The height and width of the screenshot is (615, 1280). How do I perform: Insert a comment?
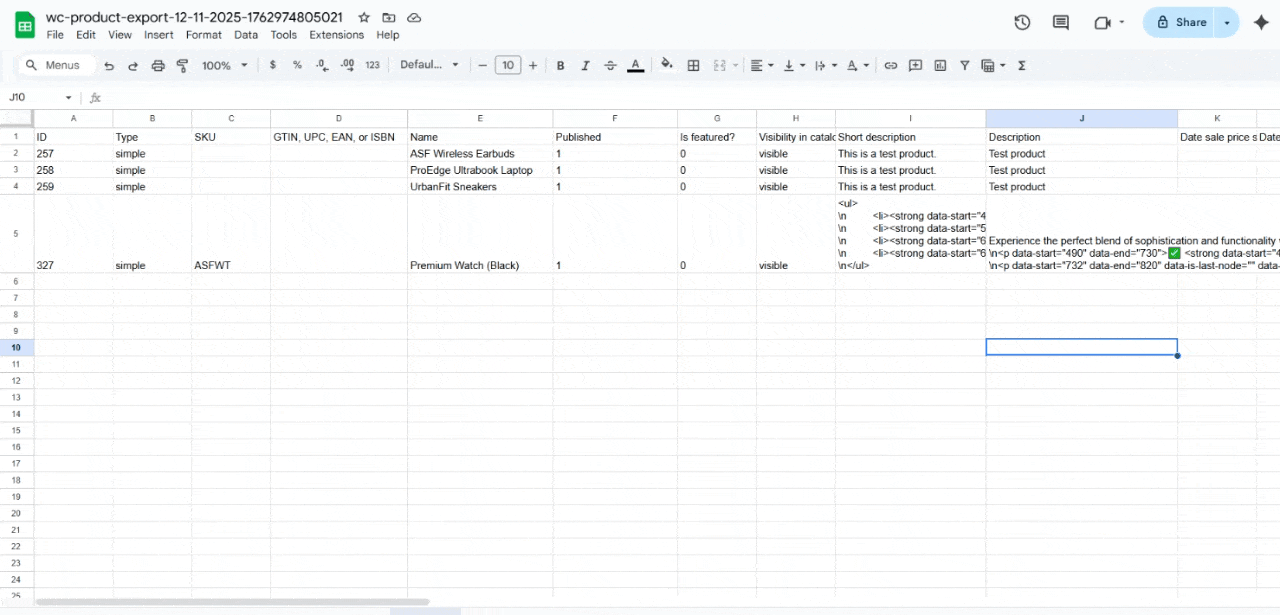point(915,65)
